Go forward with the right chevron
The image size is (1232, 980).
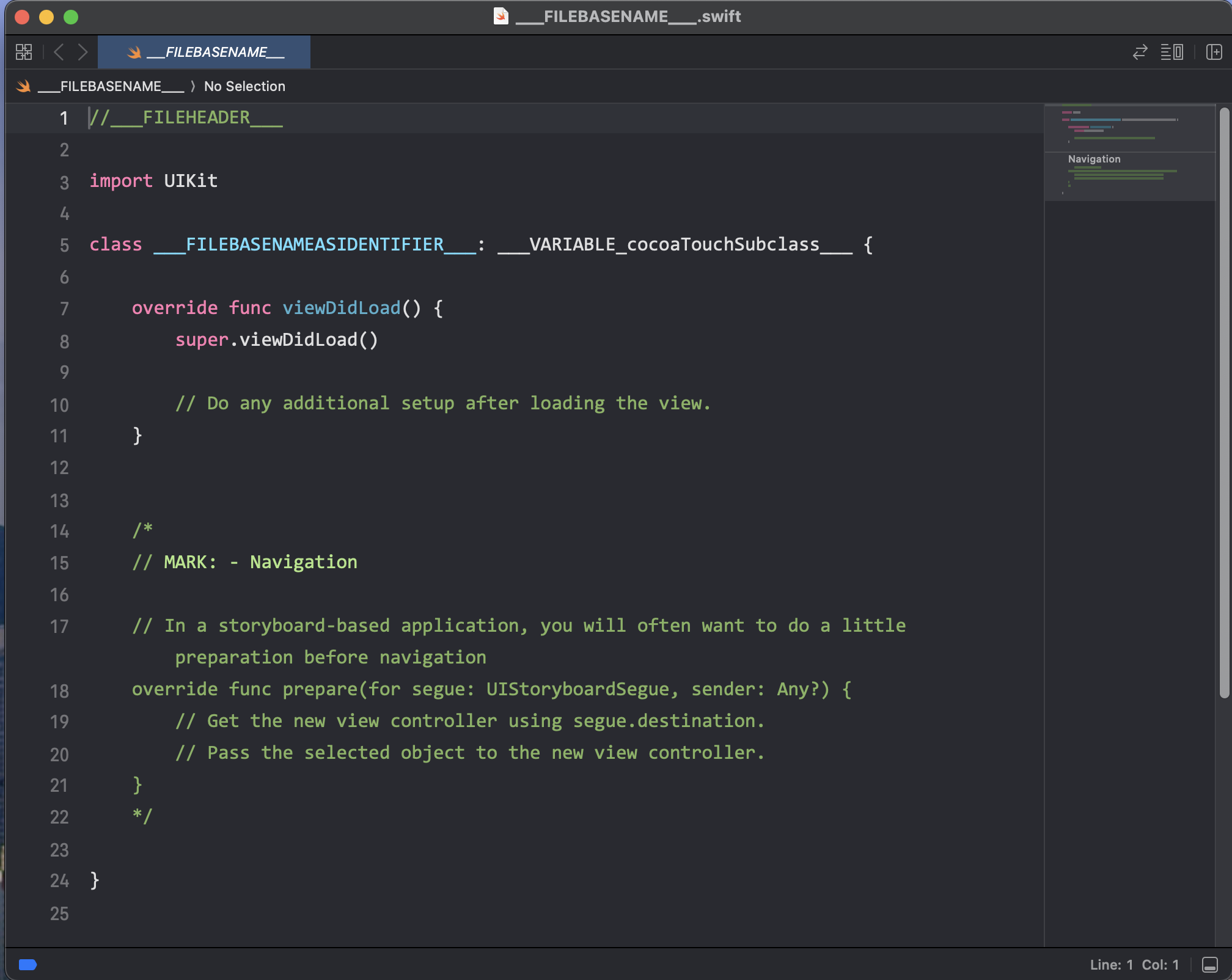point(83,52)
